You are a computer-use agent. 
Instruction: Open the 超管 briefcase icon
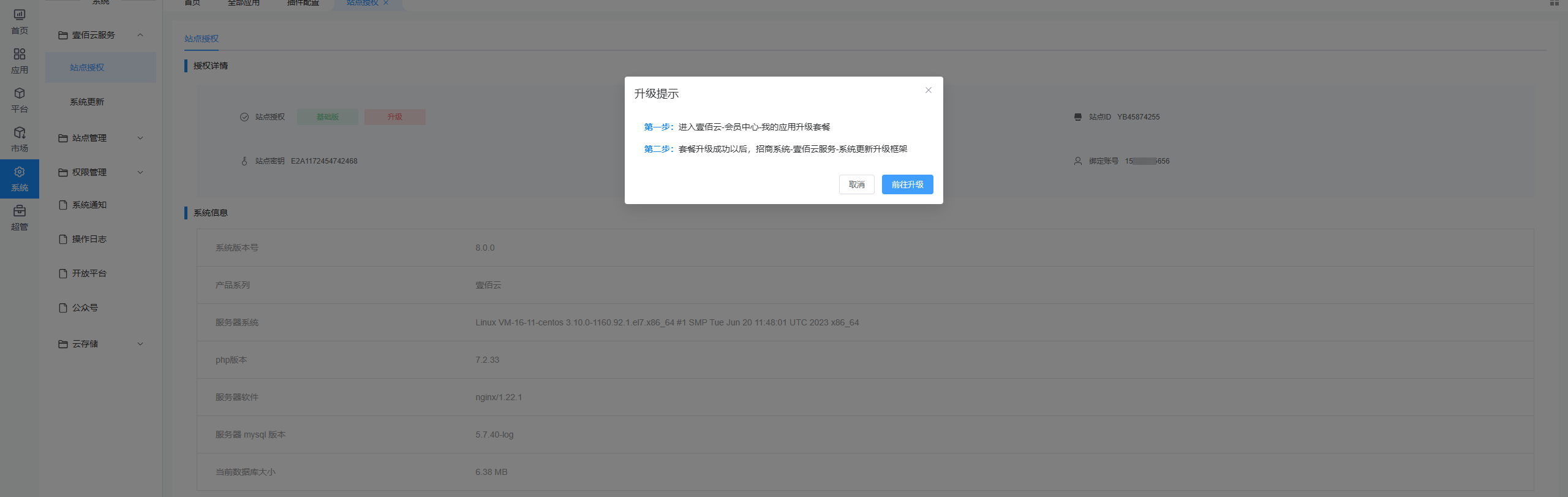point(20,211)
